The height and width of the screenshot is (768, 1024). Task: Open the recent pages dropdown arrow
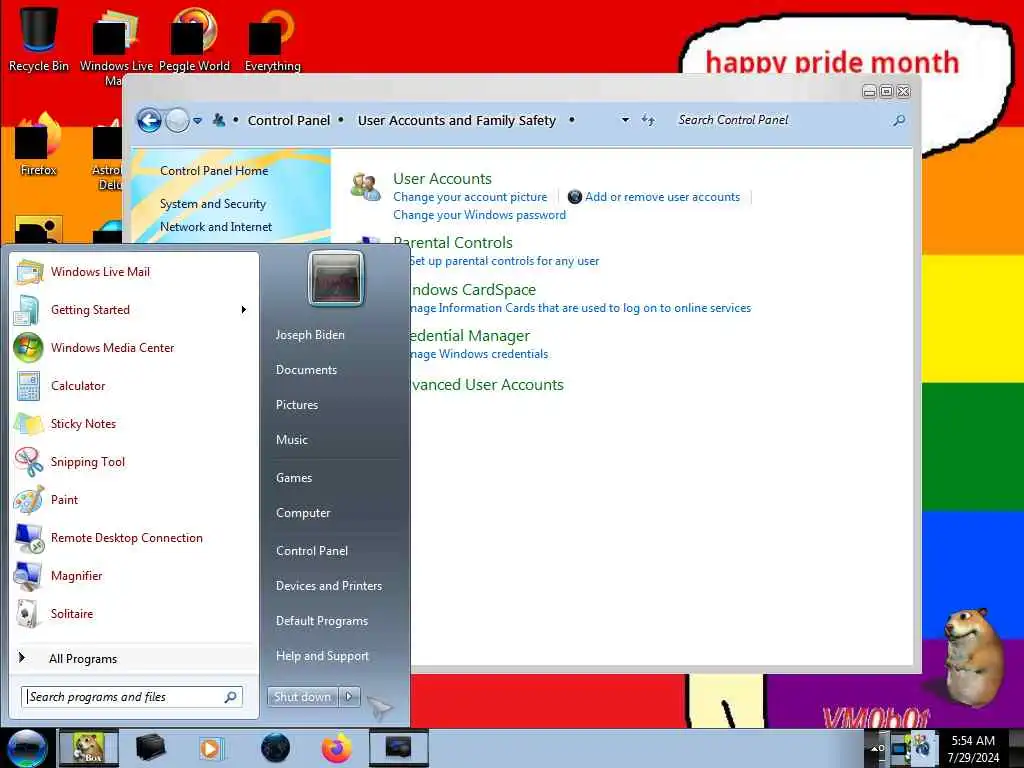click(197, 121)
